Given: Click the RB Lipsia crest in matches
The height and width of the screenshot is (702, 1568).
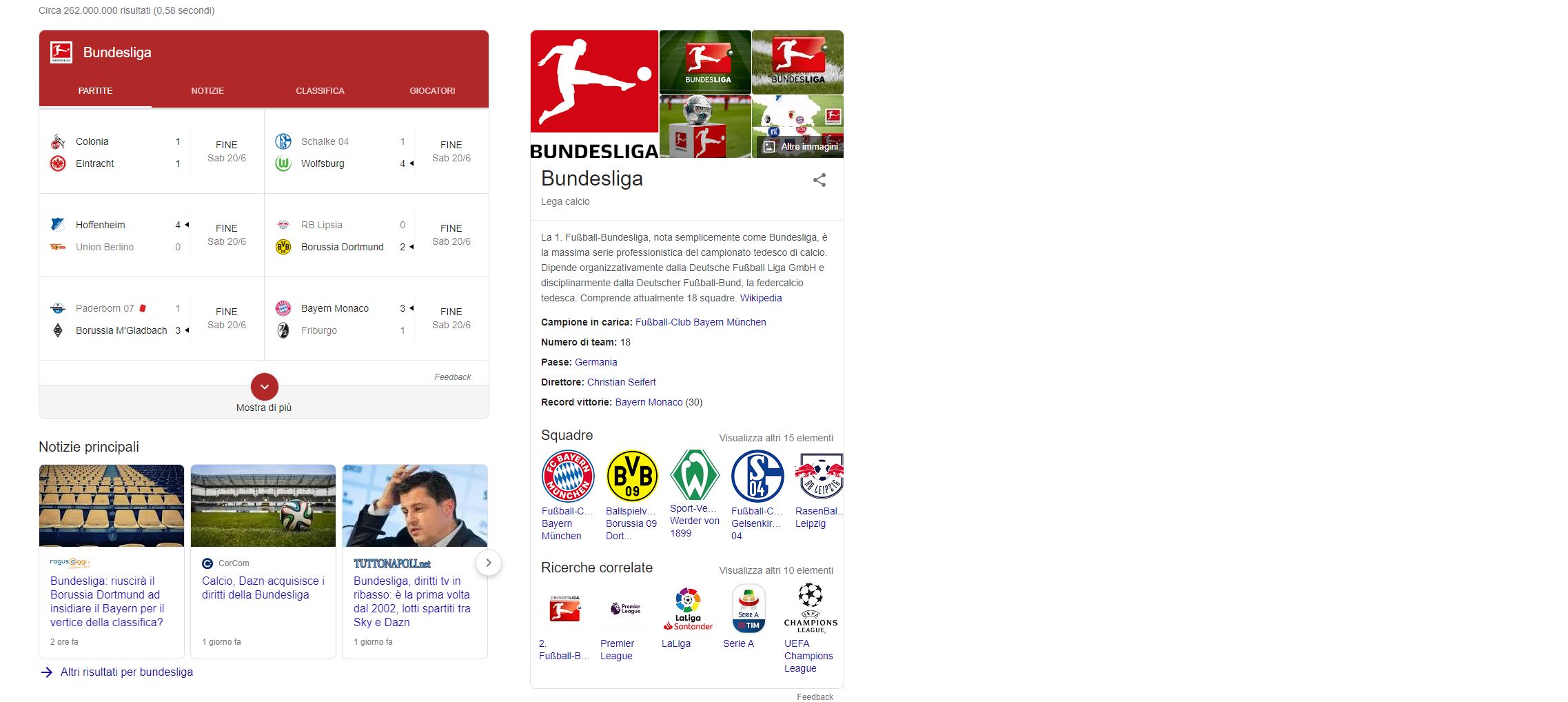Looking at the screenshot, I should tap(283, 225).
